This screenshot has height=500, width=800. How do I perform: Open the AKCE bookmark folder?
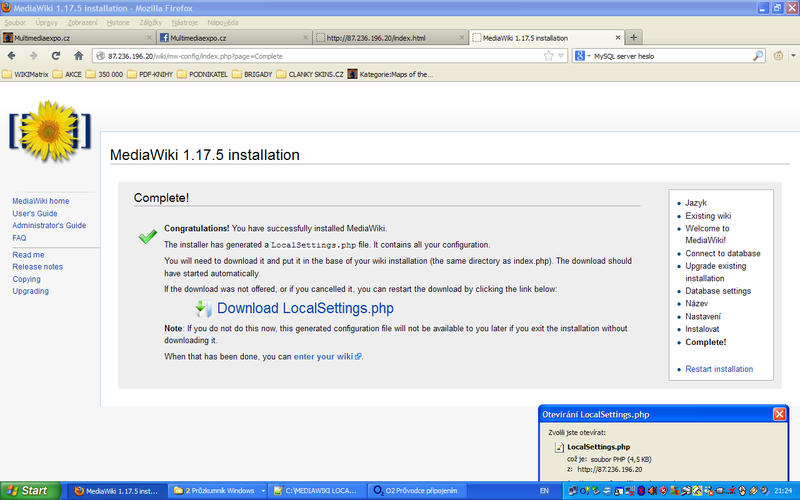[67, 74]
